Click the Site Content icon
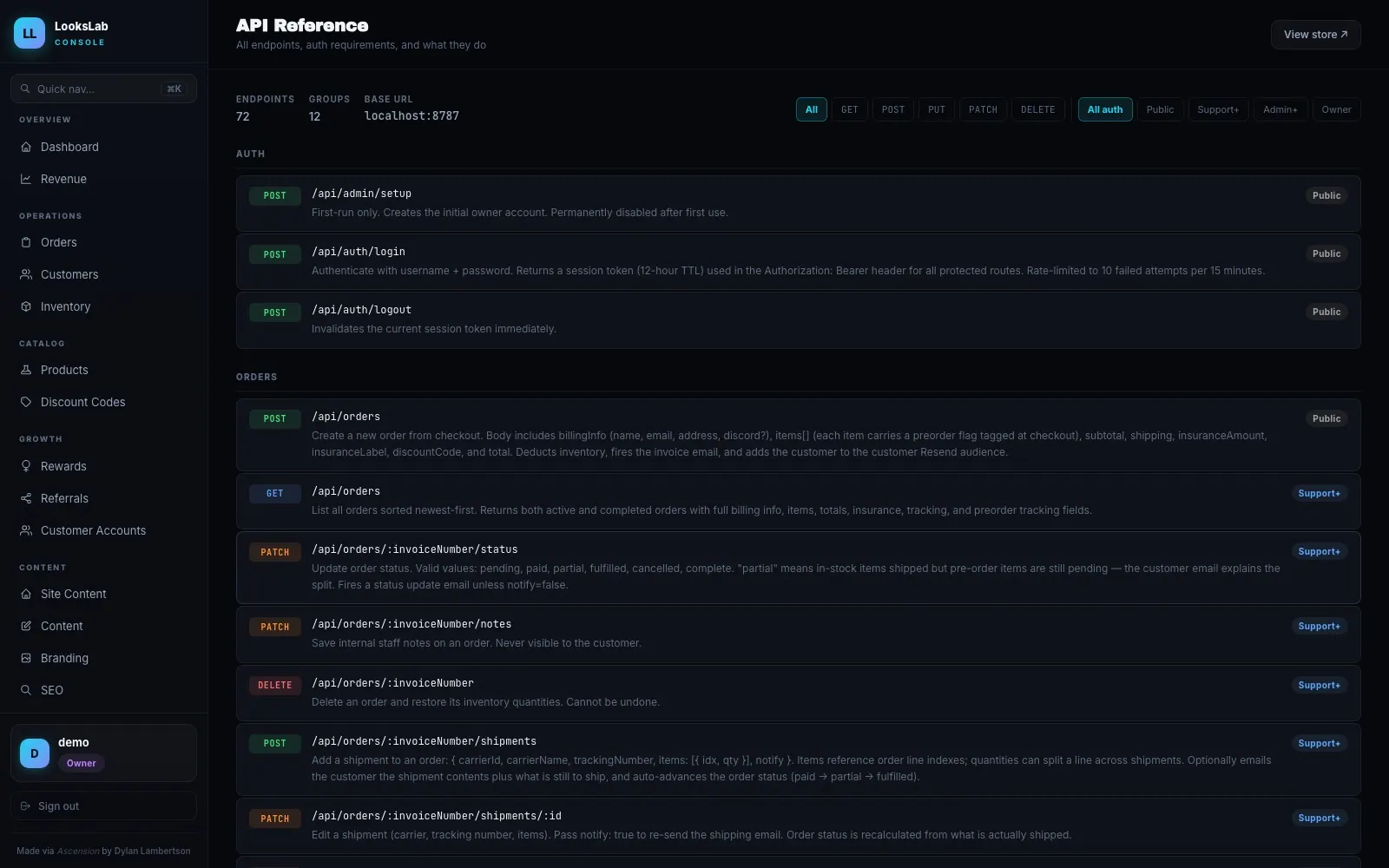The image size is (1389, 868). 26,594
